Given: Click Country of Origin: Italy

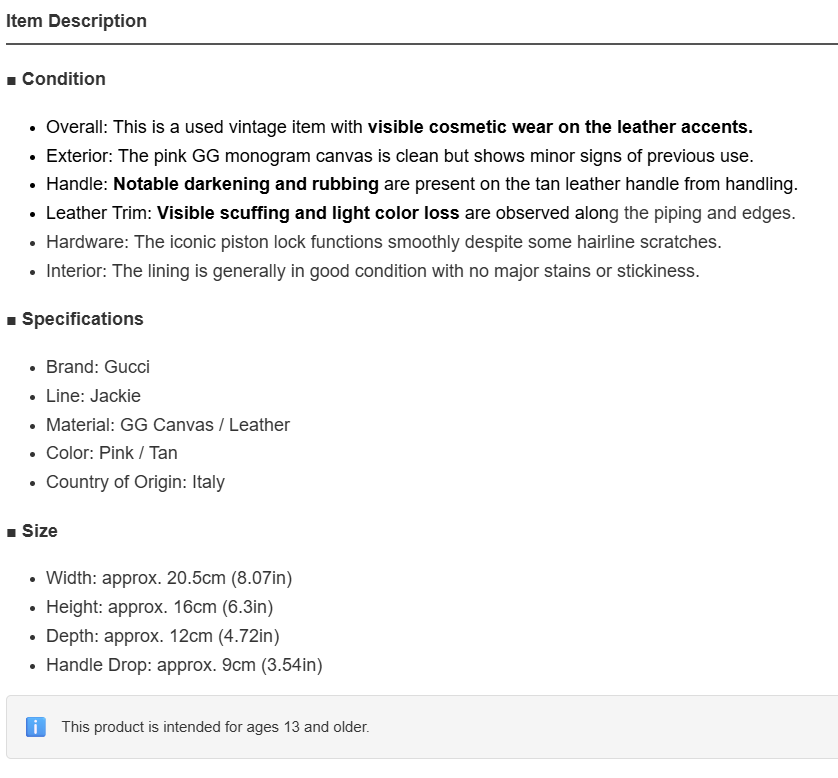Looking at the screenshot, I should click(135, 482).
